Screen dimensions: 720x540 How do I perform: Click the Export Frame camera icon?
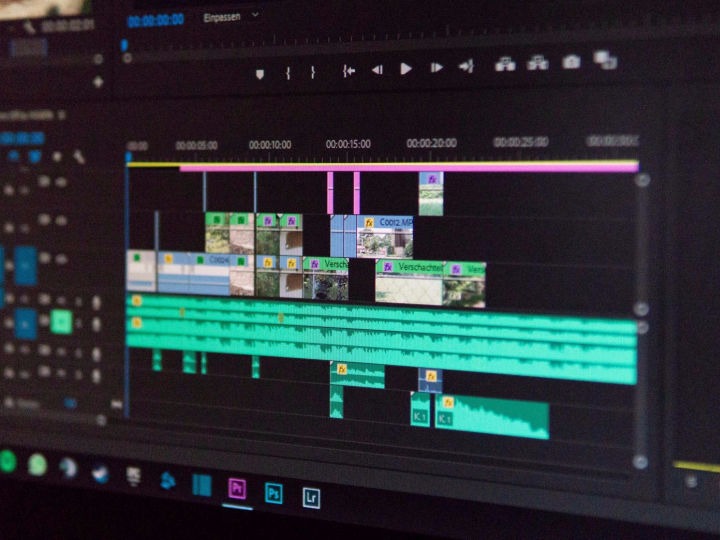point(571,62)
